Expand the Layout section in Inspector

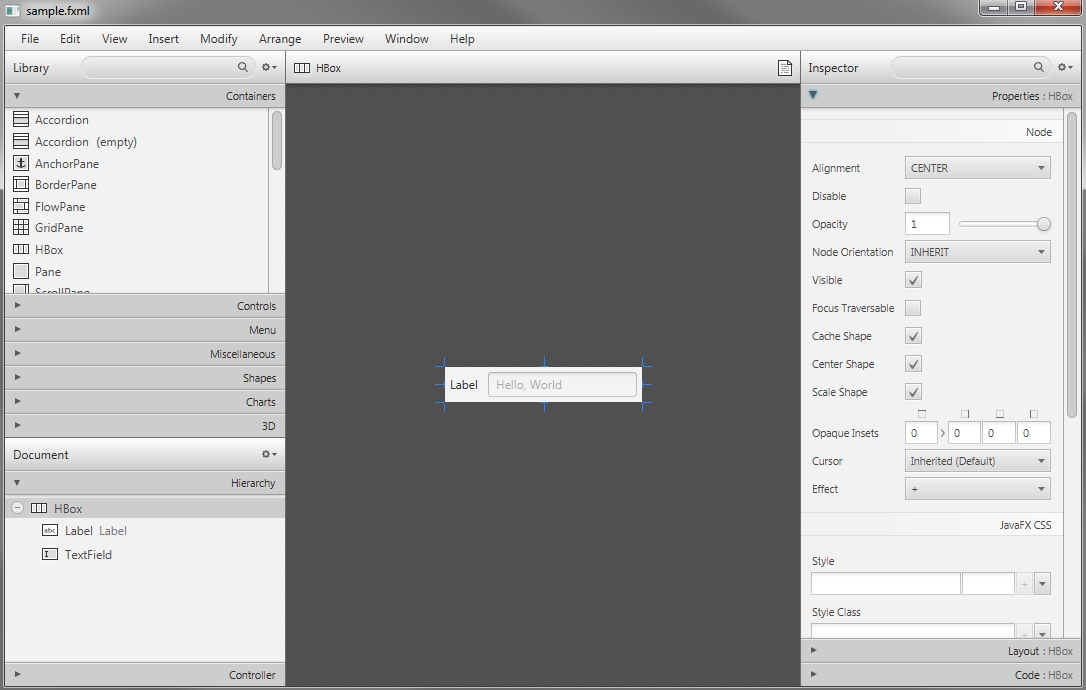(813, 650)
